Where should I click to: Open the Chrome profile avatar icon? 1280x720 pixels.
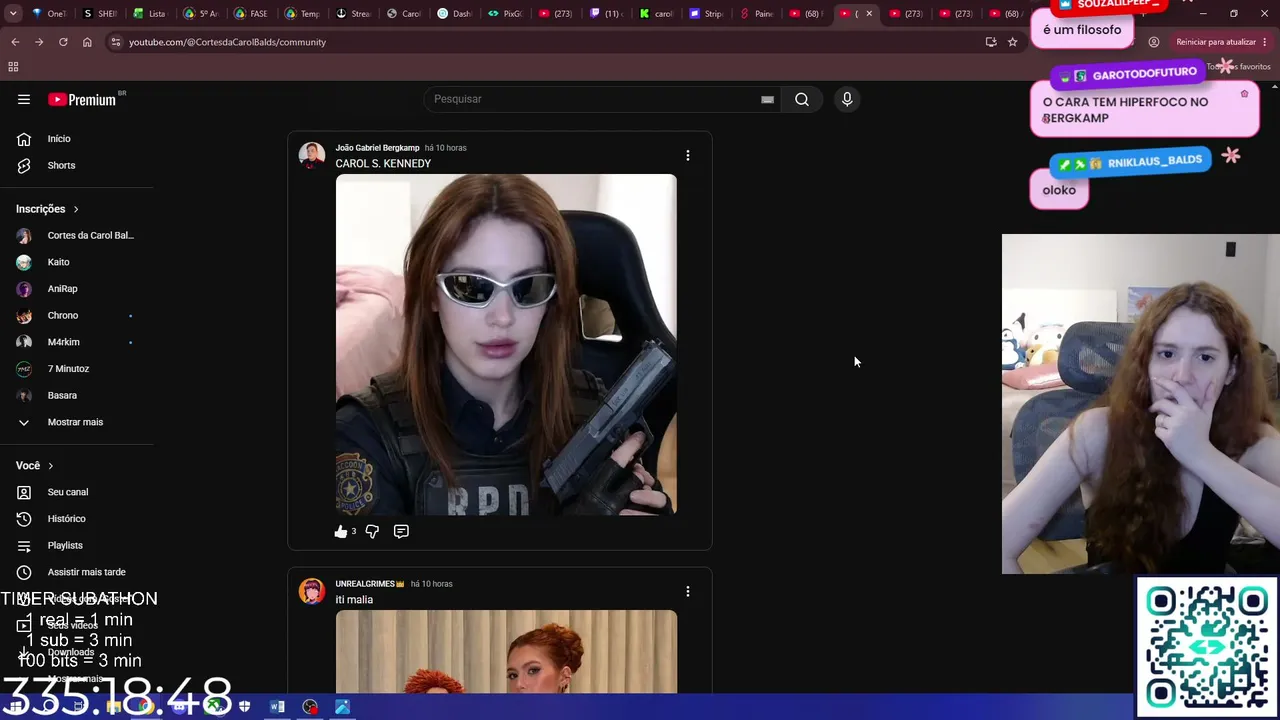1154,42
